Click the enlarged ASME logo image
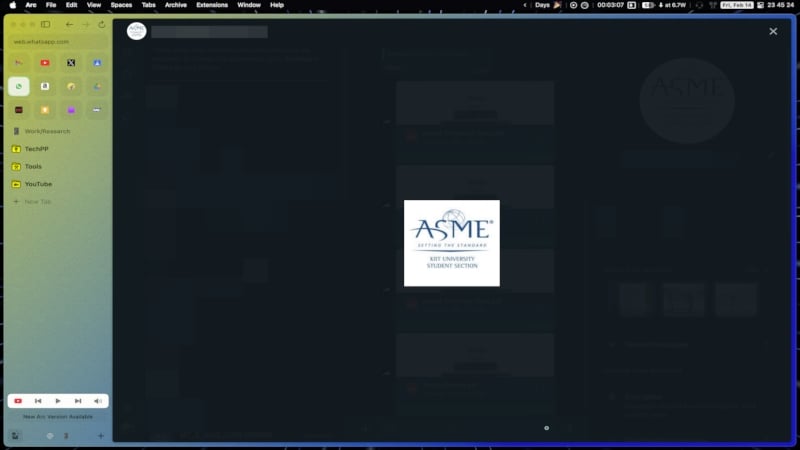The width and height of the screenshot is (800, 450). tap(452, 243)
